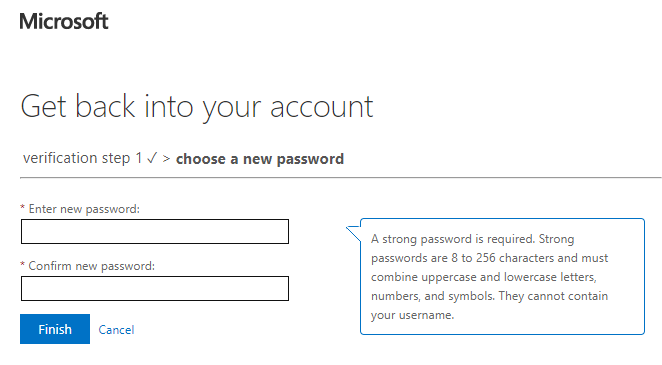Viewport: 662px width, 365px height.
Task: Click the Finish button
Action: pos(55,329)
